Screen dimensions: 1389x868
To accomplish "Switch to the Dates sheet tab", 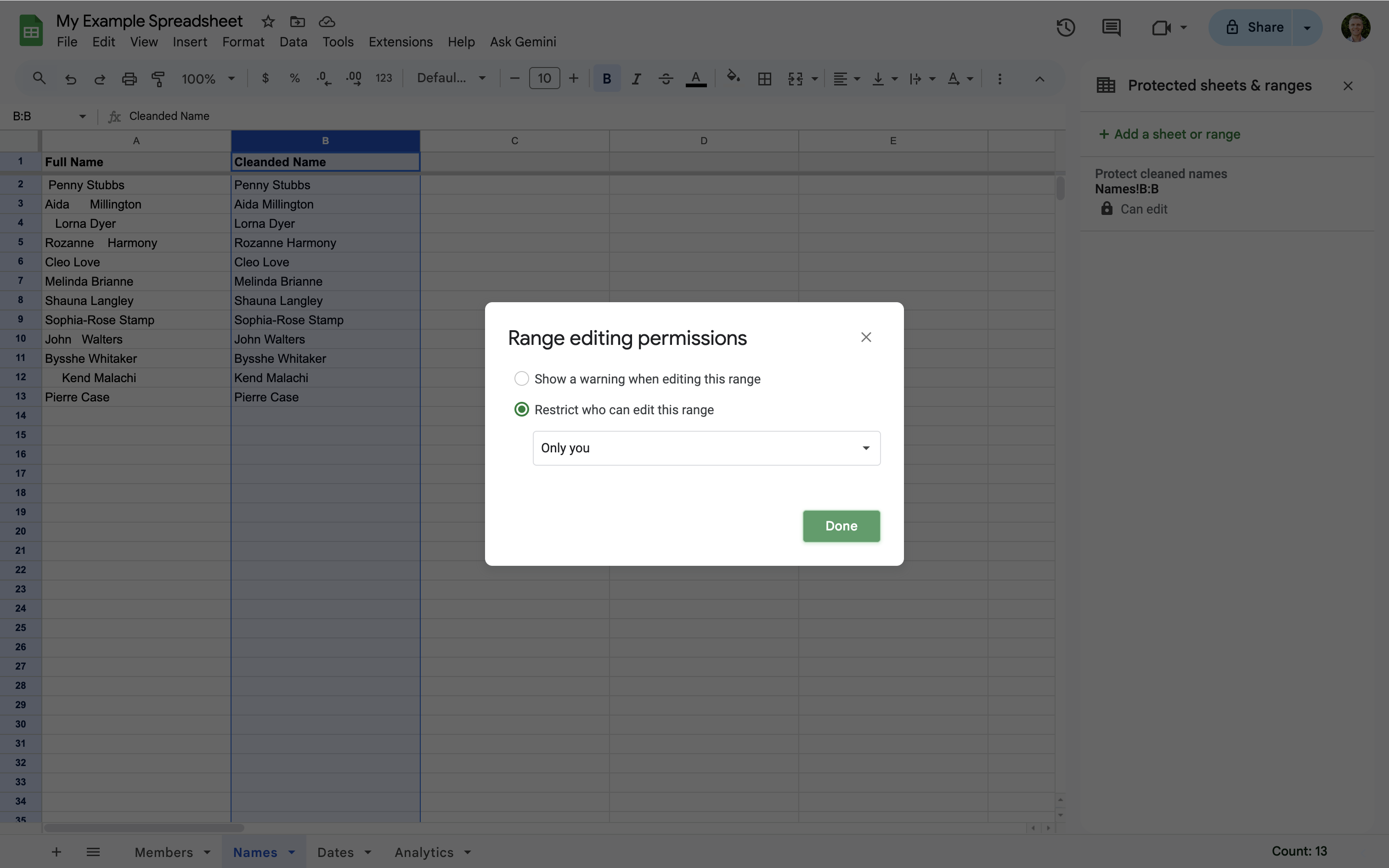I will pyautogui.click(x=335, y=852).
